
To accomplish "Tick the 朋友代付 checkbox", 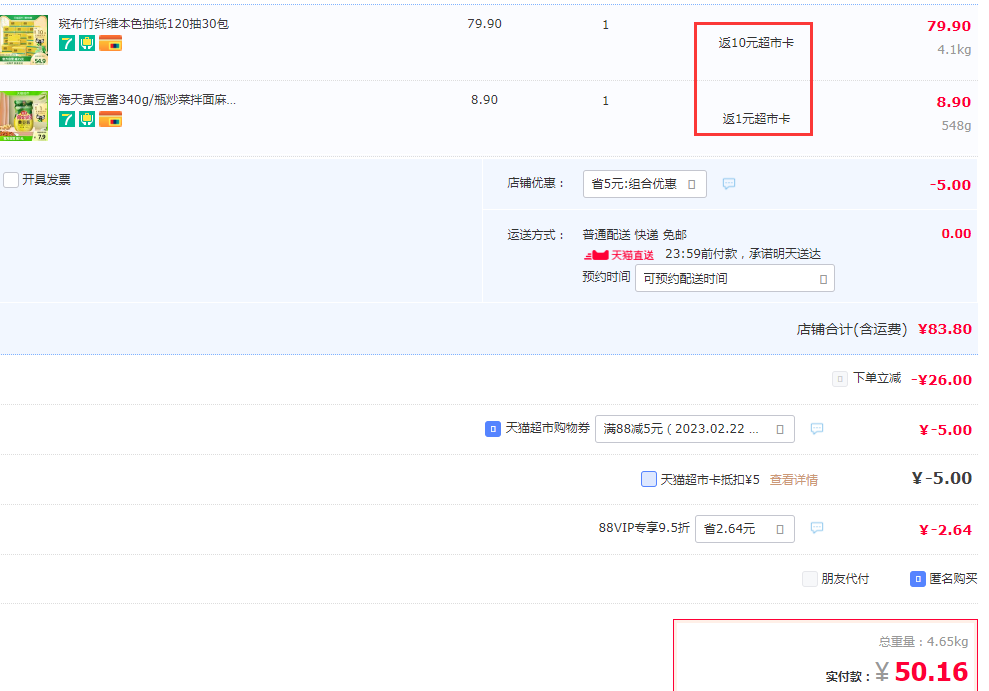I will pos(810,579).
